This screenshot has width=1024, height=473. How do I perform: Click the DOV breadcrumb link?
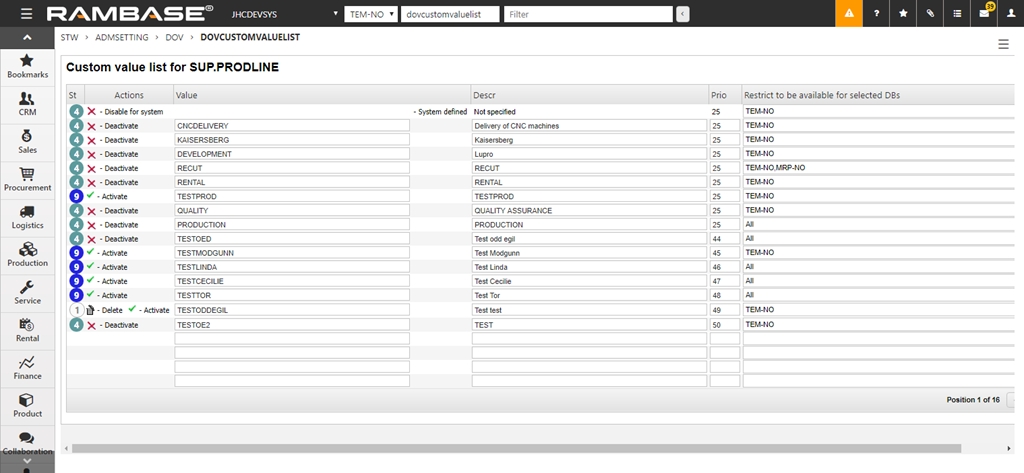click(174, 37)
